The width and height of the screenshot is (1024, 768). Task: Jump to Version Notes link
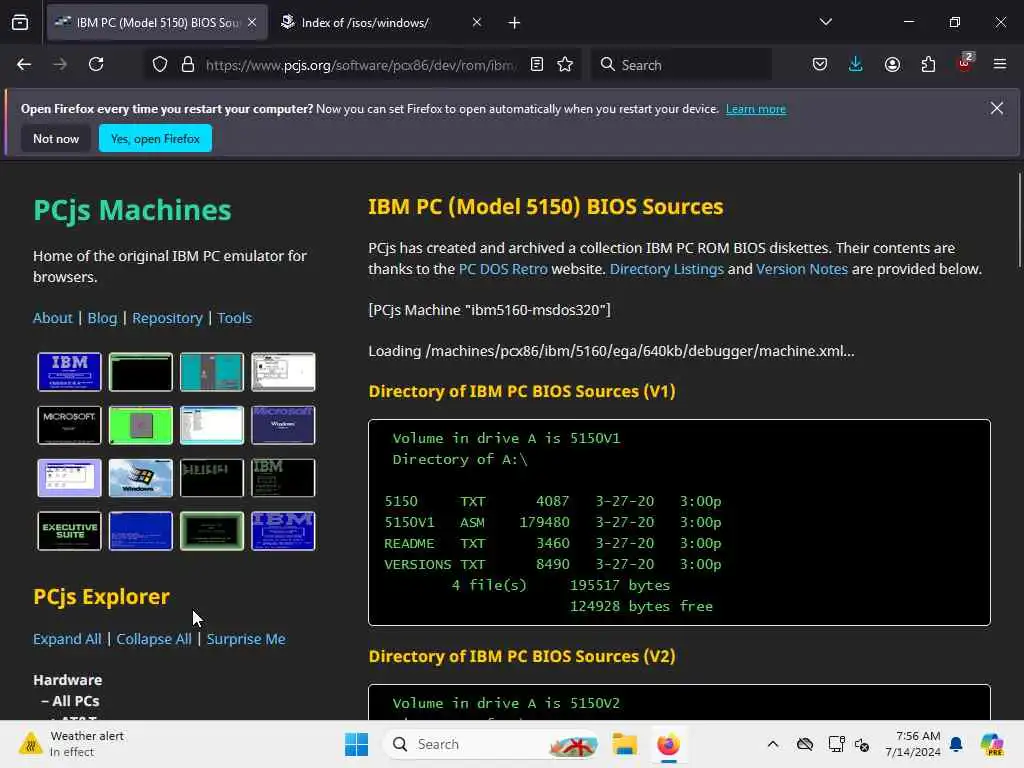coord(801,269)
